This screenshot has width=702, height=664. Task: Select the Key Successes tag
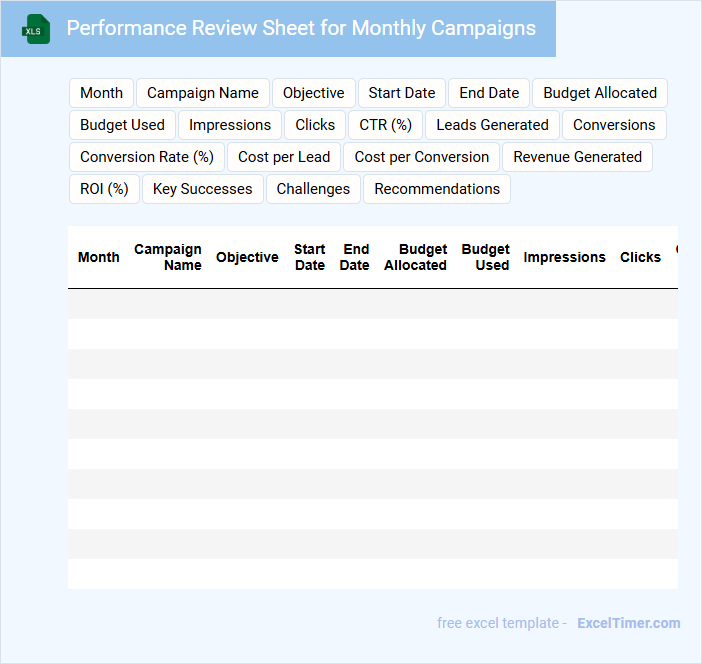point(202,189)
